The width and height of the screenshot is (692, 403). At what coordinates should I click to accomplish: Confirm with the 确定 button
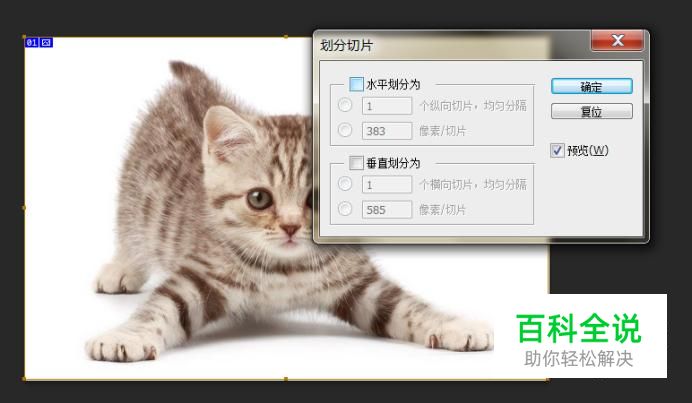pos(591,86)
